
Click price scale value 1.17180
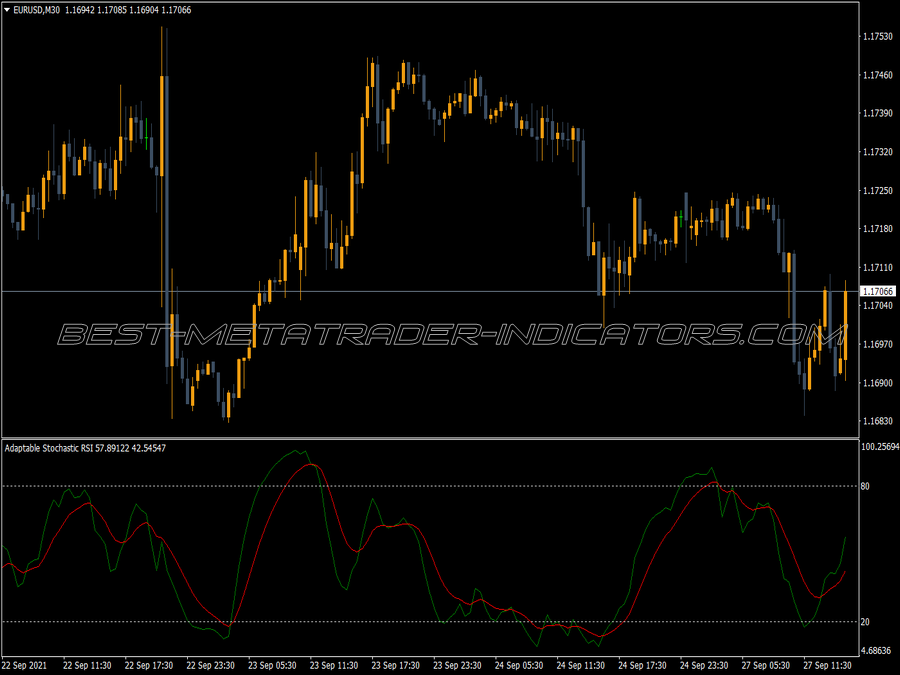pos(878,229)
